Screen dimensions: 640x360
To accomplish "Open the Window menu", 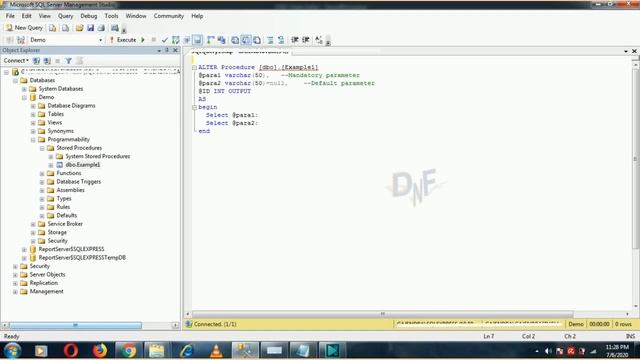I will (x=136, y=16).
